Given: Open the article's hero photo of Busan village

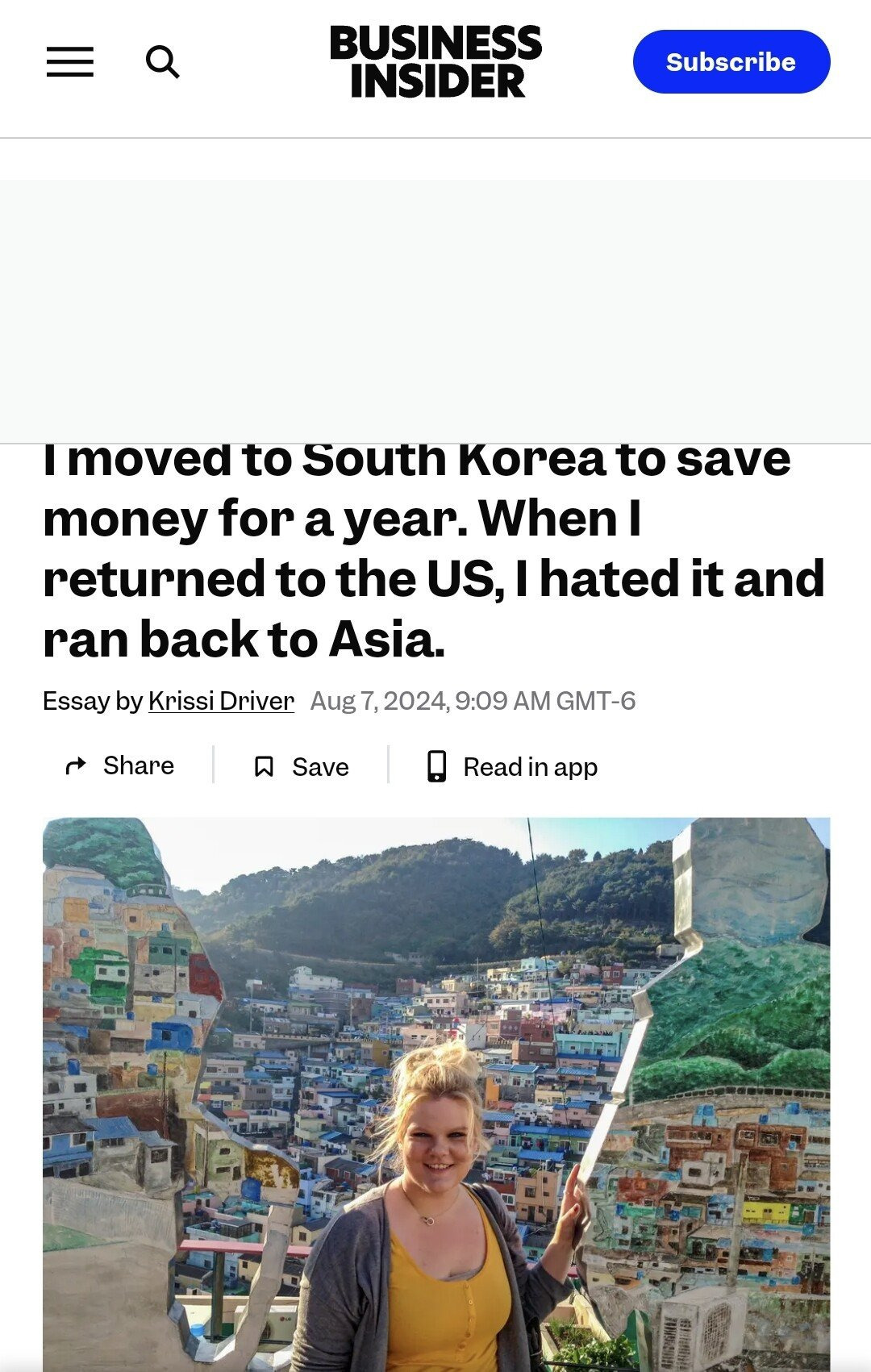Looking at the screenshot, I should [x=436, y=1095].
